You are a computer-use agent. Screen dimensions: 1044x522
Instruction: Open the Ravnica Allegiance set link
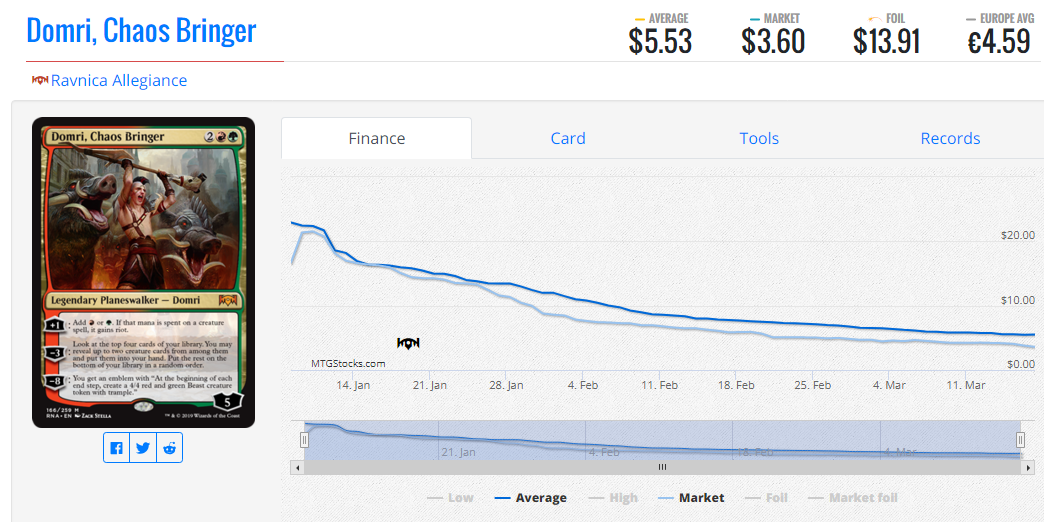point(119,81)
